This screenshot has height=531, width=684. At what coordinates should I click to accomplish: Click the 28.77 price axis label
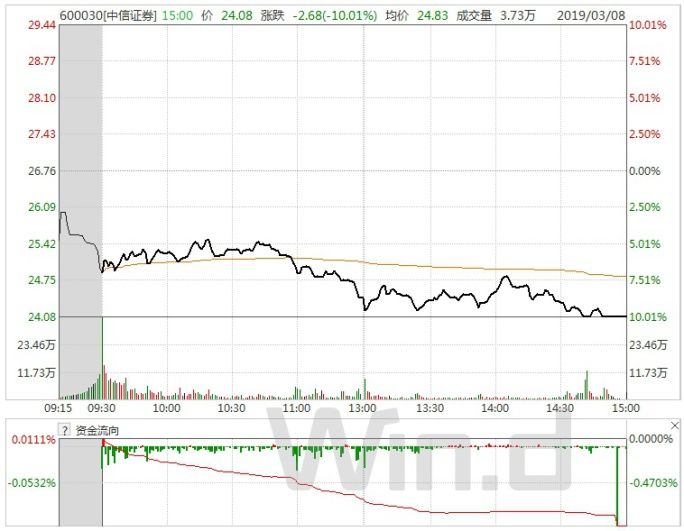coord(42,61)
